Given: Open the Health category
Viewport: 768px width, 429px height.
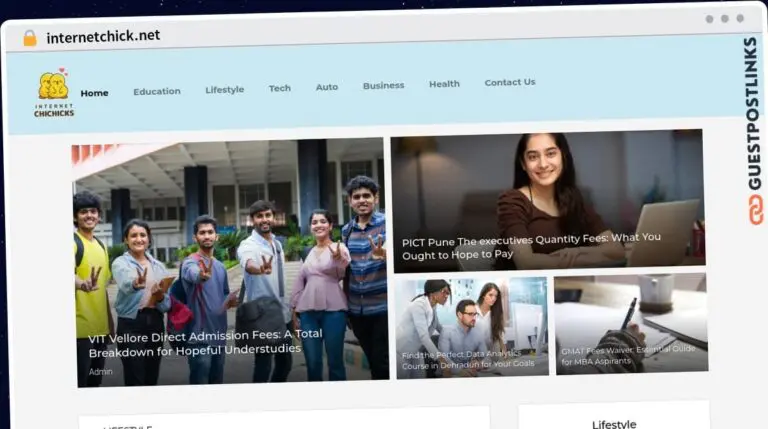Looking at the screenshot, I should [x=444, y=84].
